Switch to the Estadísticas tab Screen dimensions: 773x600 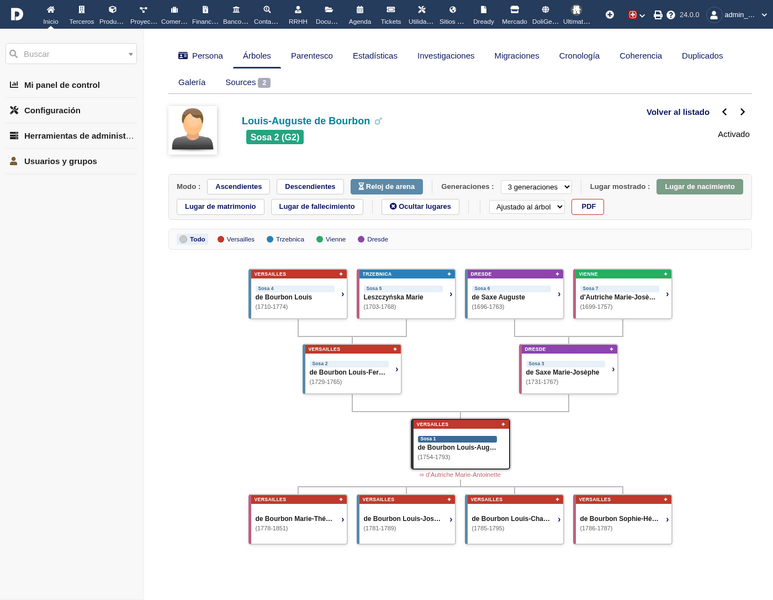(x=375, y=56)
